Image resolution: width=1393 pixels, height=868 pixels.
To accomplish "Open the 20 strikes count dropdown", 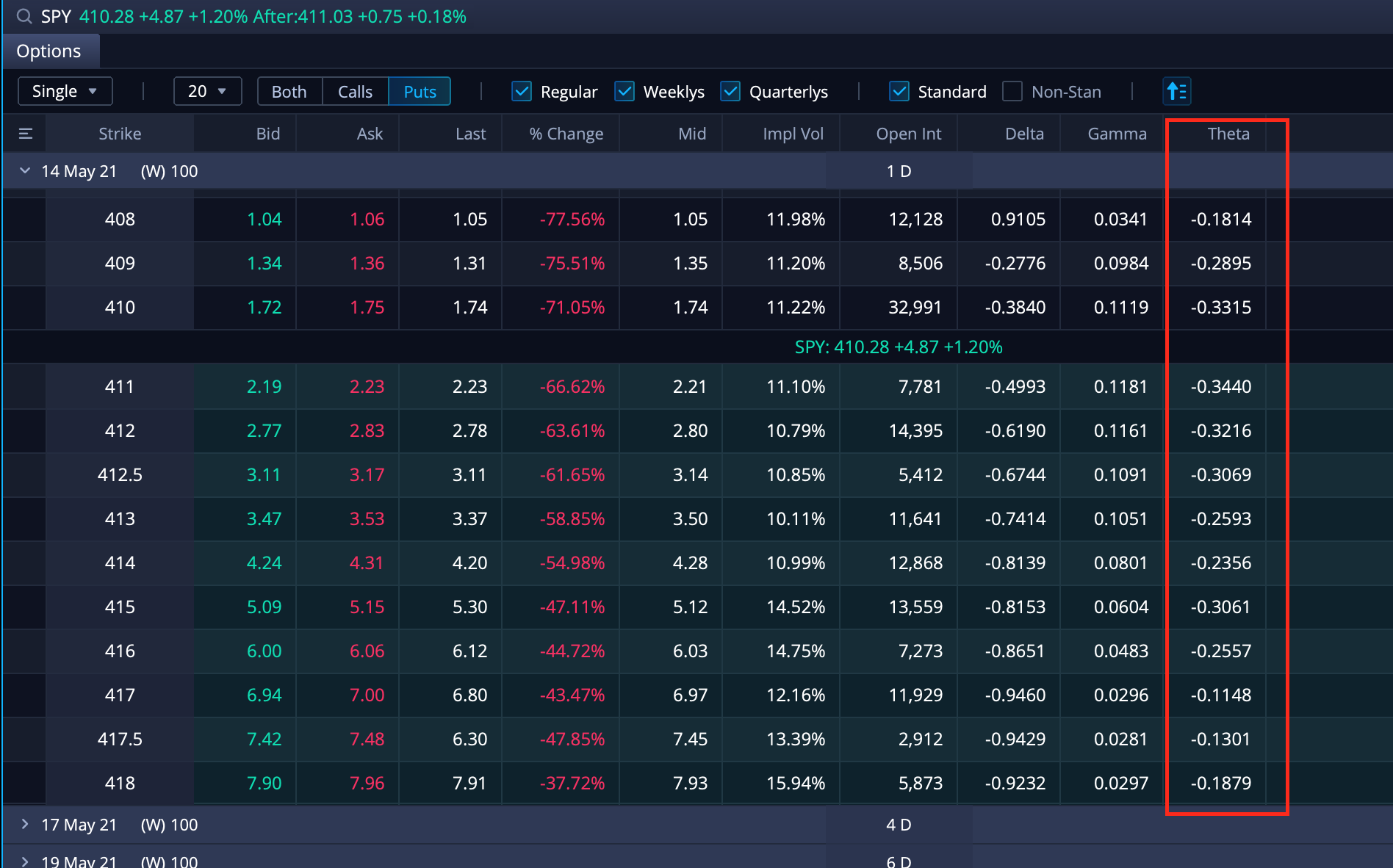I will click(207, 91).
